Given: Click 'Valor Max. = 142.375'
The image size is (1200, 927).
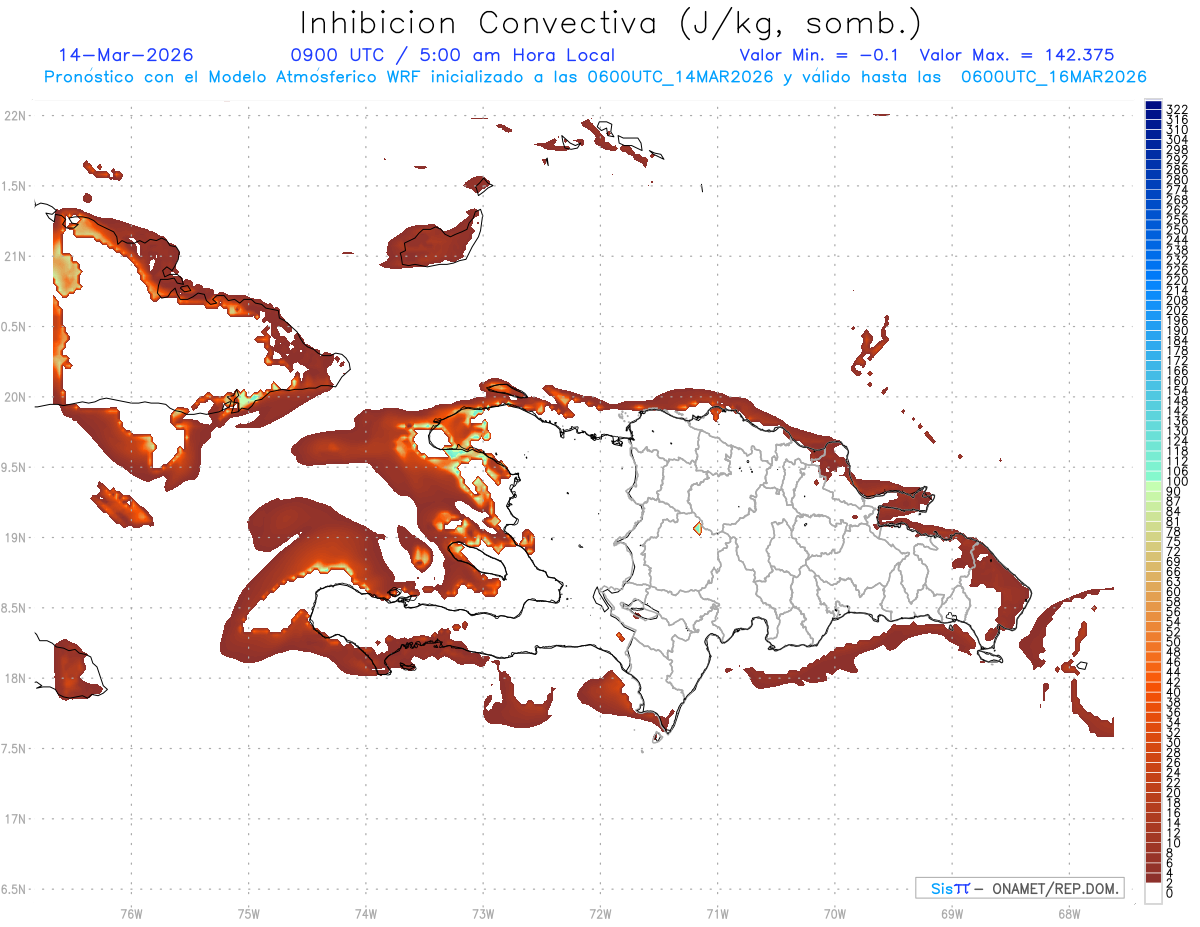Looking at the screenshot, I should 1016,55.
